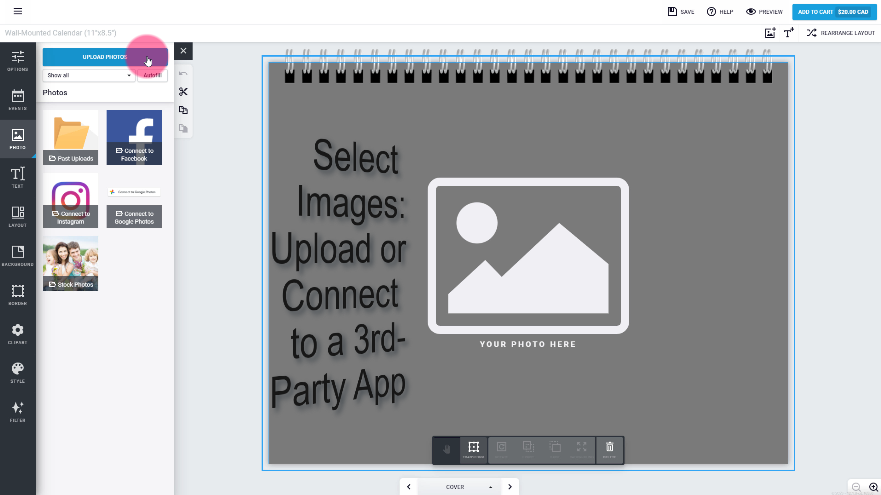Switch to the Background tab
The width and height of the screenshot is (881, 495).
[x=17, y=255]
